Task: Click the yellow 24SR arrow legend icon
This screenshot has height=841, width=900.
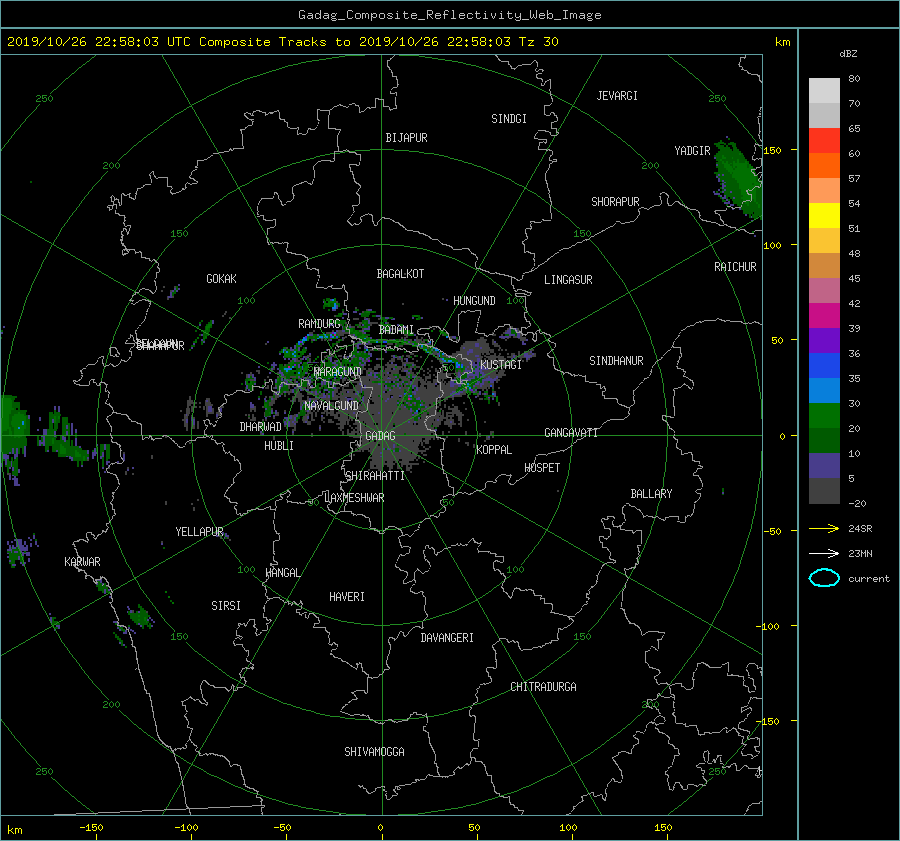Action: coord(824,528)
